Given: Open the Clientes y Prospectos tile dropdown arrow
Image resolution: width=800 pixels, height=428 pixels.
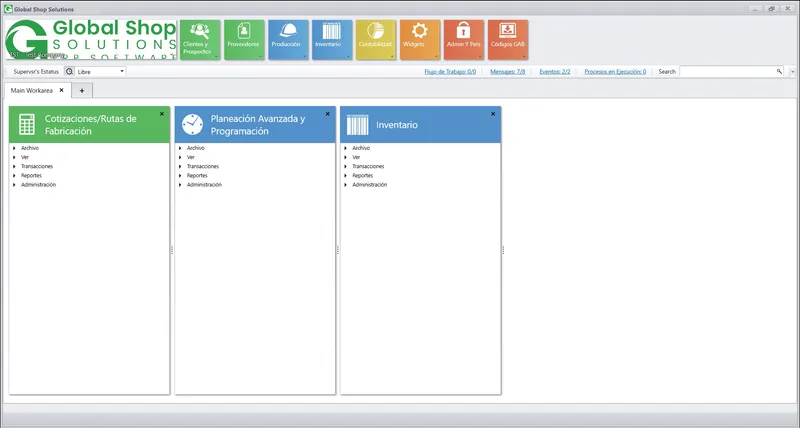Looking at the screenshot, I should tap(216, 57).
